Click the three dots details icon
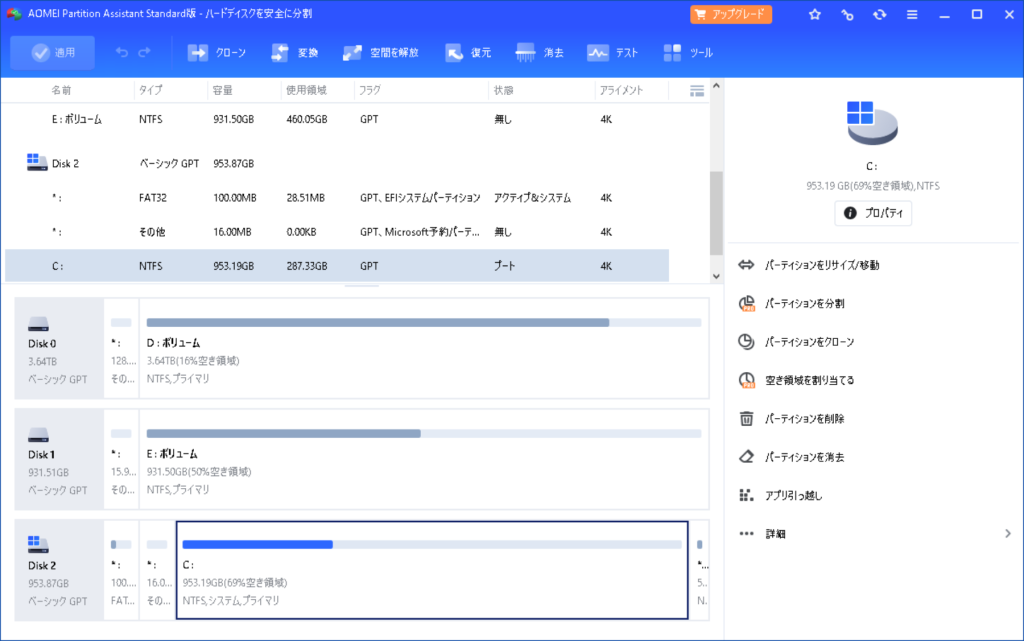The height and width of the screenshot is (641, 1024). click(746, 534)
